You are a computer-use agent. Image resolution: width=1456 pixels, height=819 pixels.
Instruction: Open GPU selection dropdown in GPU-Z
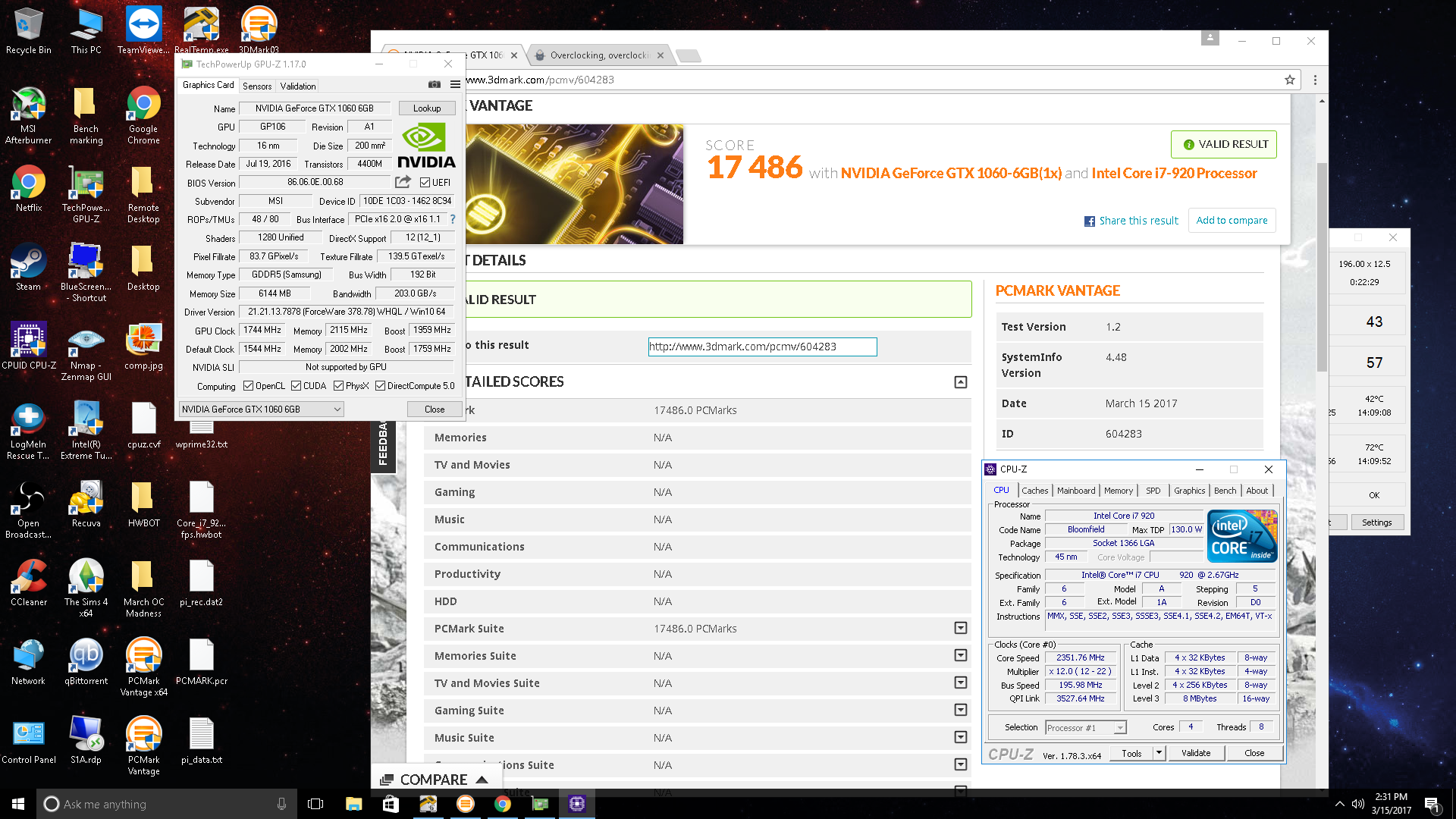coord(261,409)
